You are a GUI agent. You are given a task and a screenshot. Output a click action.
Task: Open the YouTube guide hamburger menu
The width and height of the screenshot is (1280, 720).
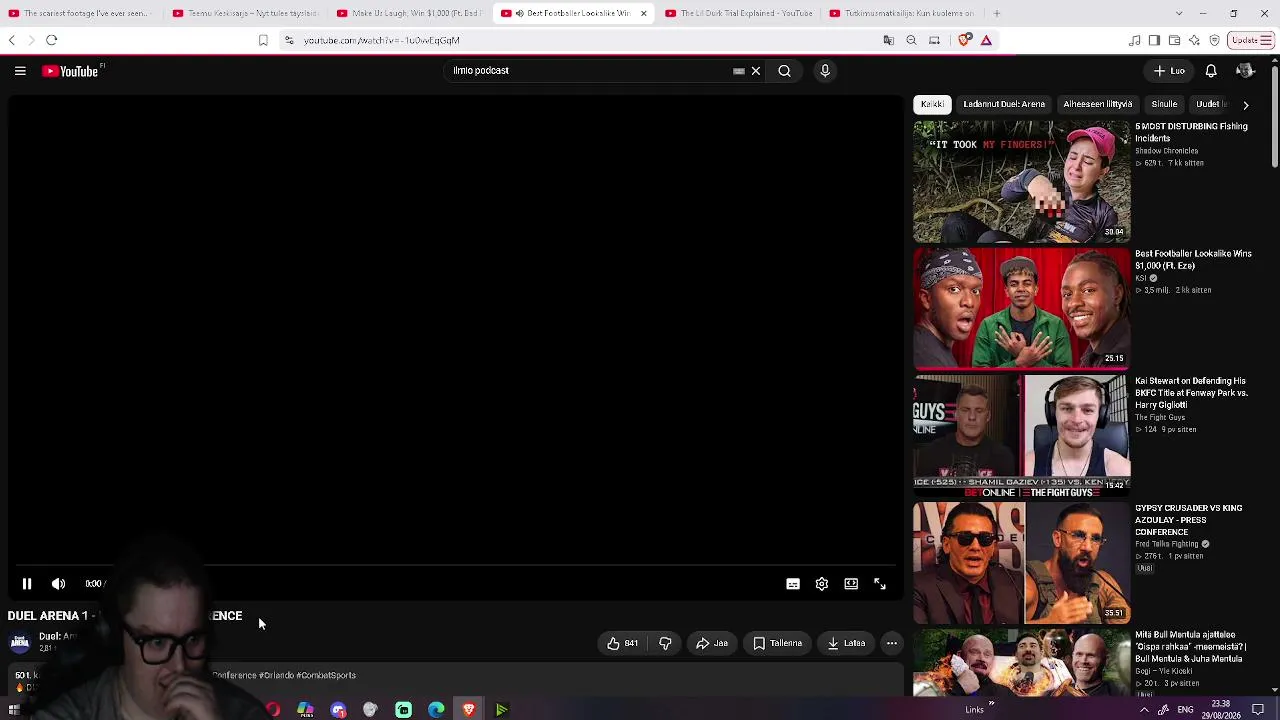pyautogui.click(x=20, y=71)
